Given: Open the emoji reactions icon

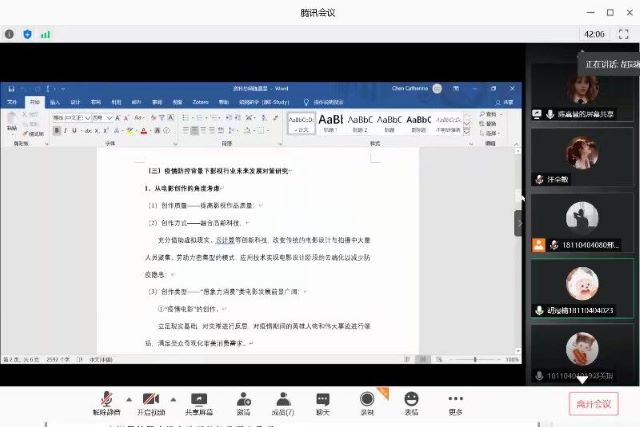Looking at the screenshot, I should click(x=411, y=400).
